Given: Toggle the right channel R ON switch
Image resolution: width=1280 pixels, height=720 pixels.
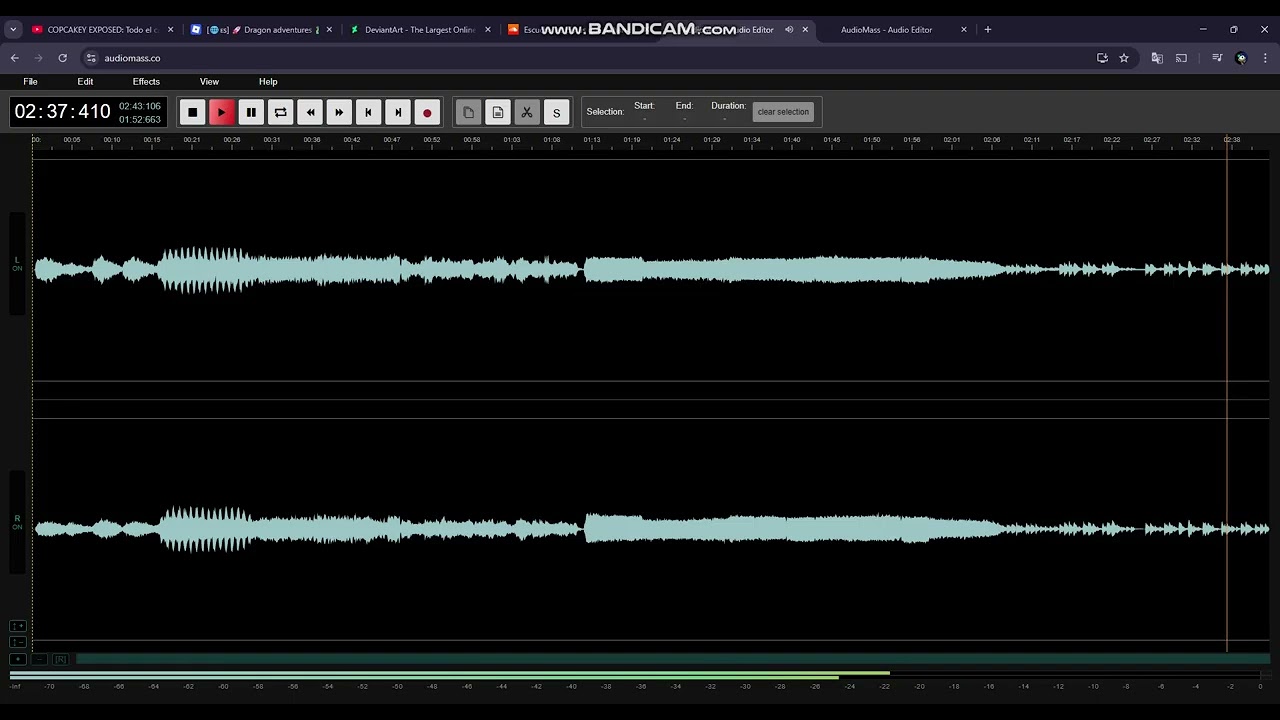Looking at the screenshot, I should tap(17, 522).
